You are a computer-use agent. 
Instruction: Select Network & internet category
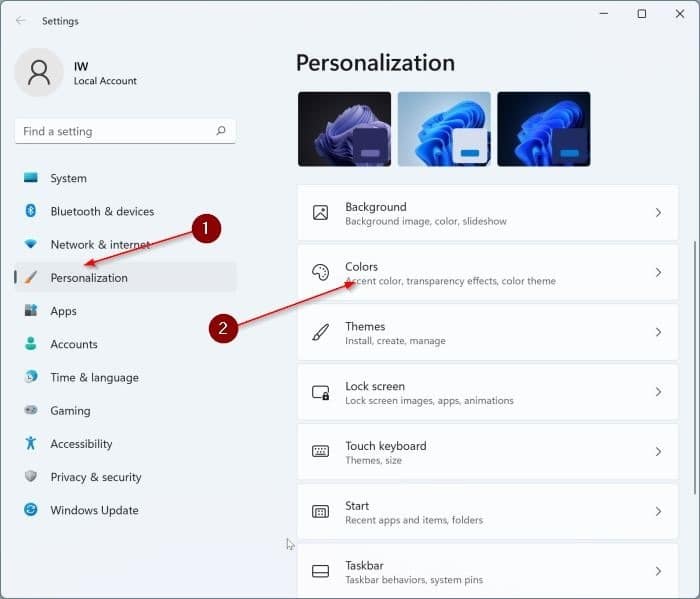tap(125, 244)
